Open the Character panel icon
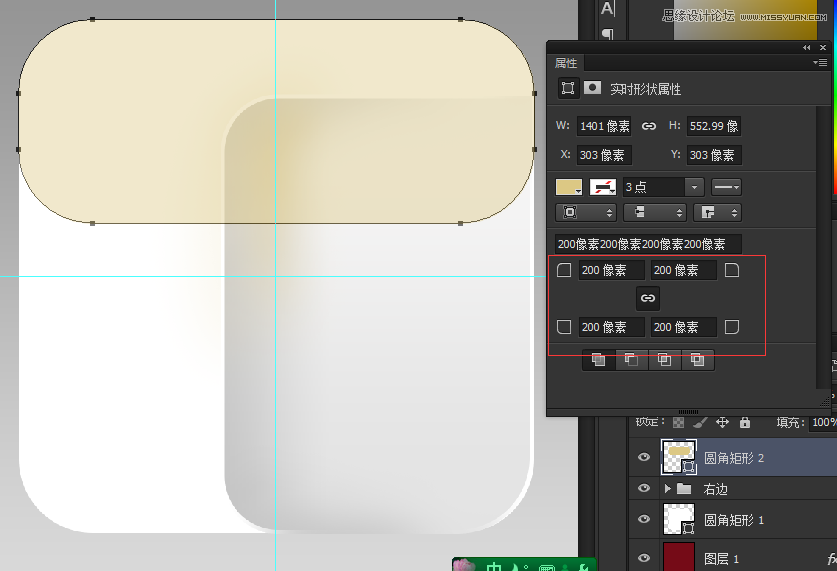Screen dimensions: 837x571 click(x=607, y=9)
